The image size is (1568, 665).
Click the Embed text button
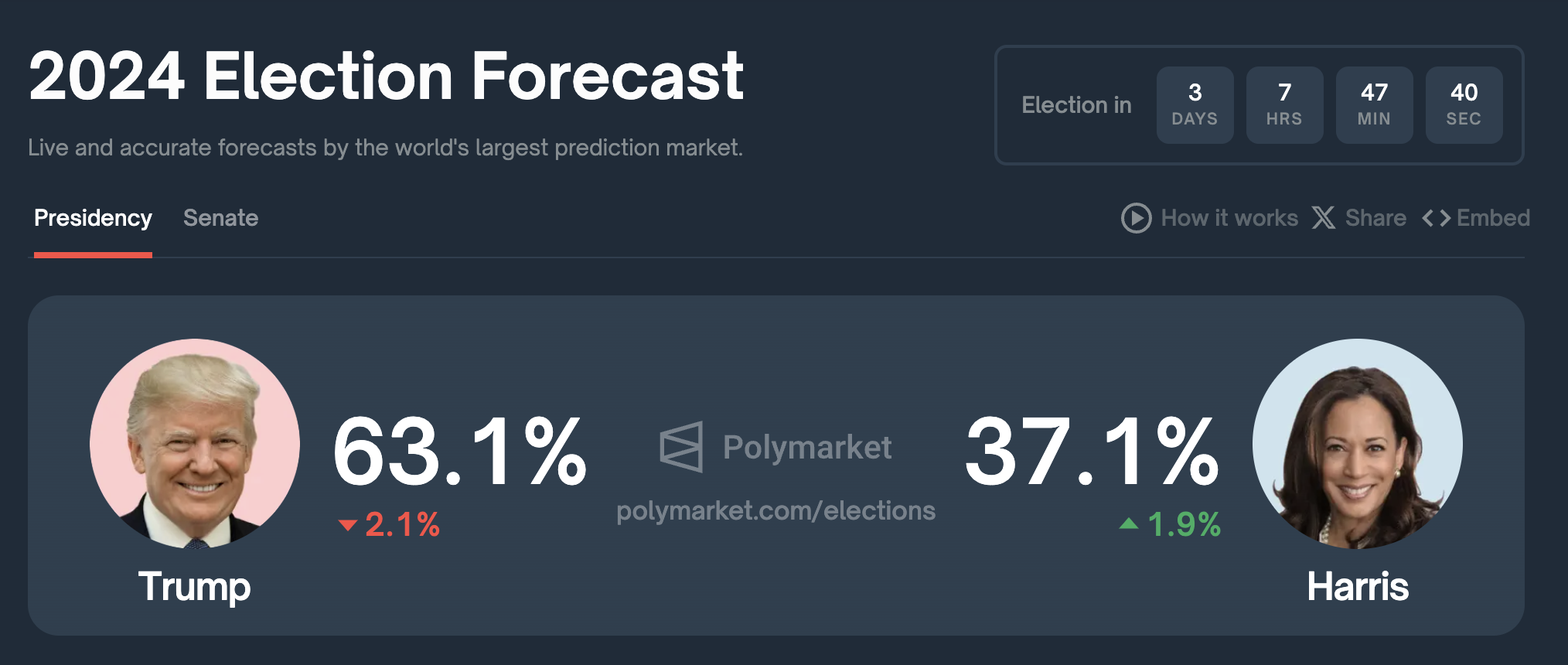1493,218
